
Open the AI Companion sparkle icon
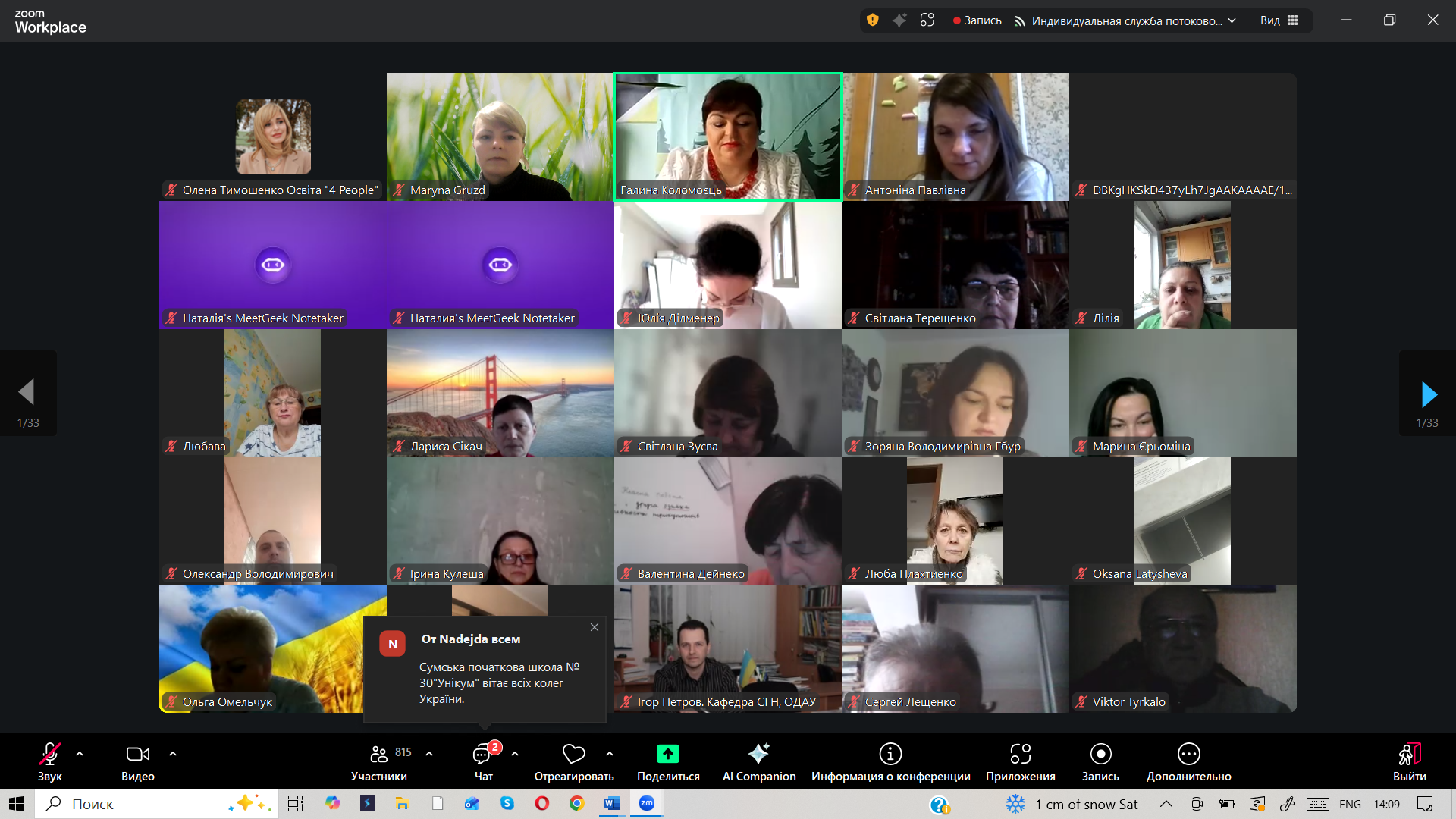[x=758, y=754]
